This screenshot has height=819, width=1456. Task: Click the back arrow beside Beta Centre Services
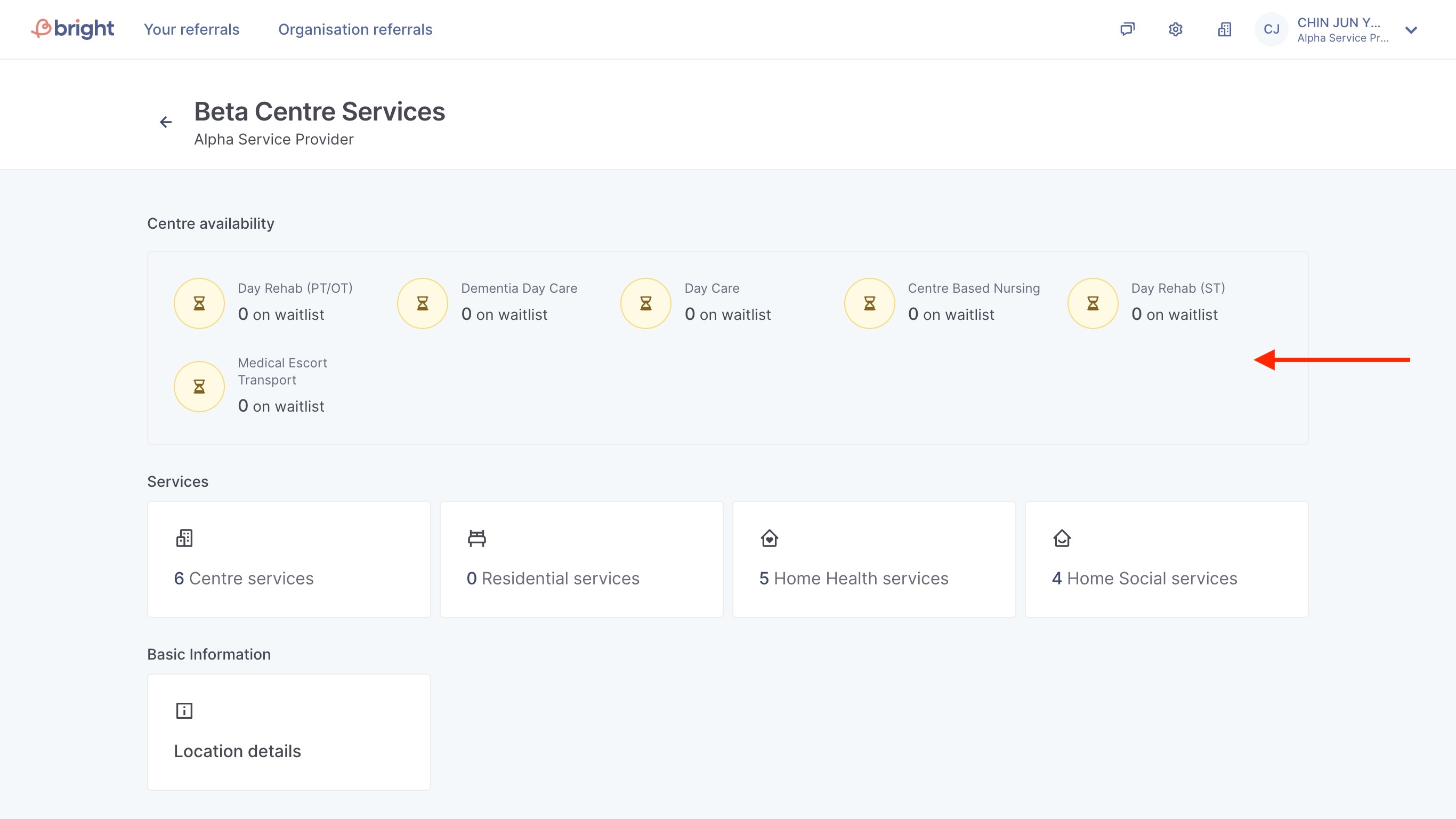[x=166, y=122]
